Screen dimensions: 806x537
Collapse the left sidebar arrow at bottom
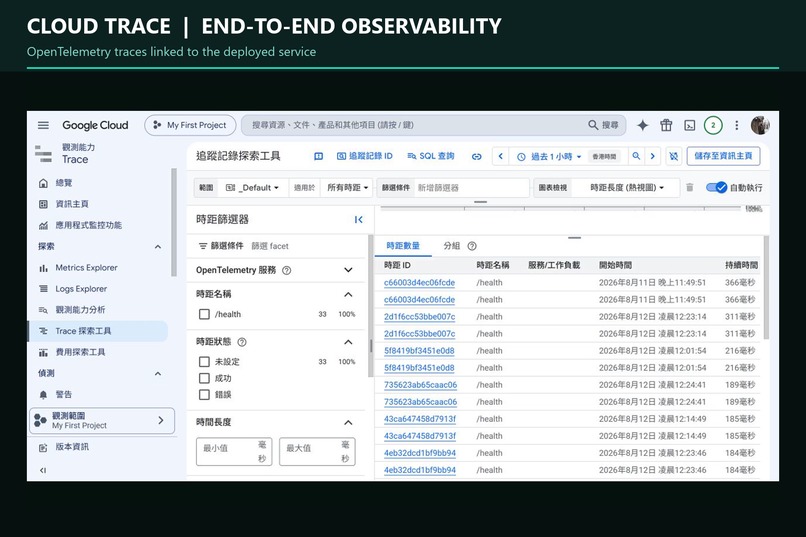[43, 470]
